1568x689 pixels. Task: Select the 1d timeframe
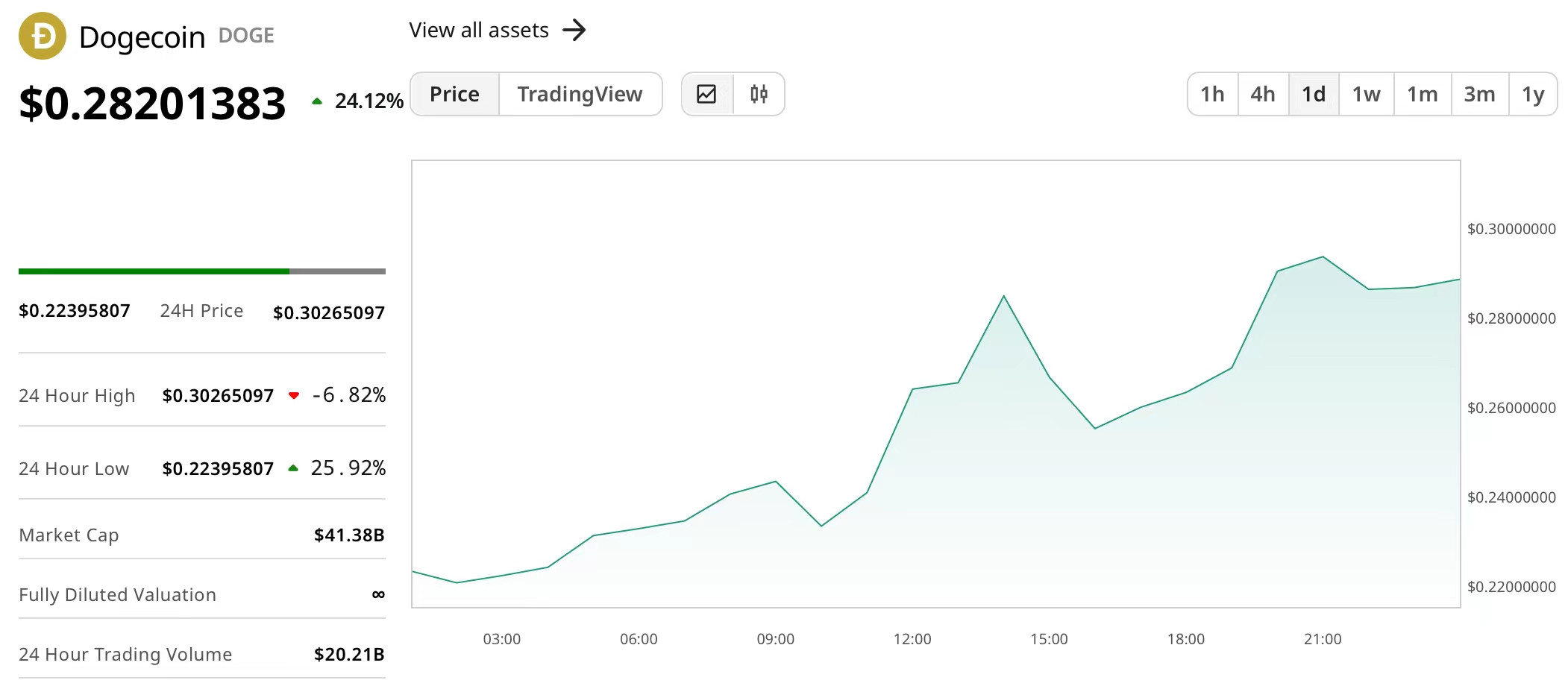pyautogui.click(x=1314, y=94)
